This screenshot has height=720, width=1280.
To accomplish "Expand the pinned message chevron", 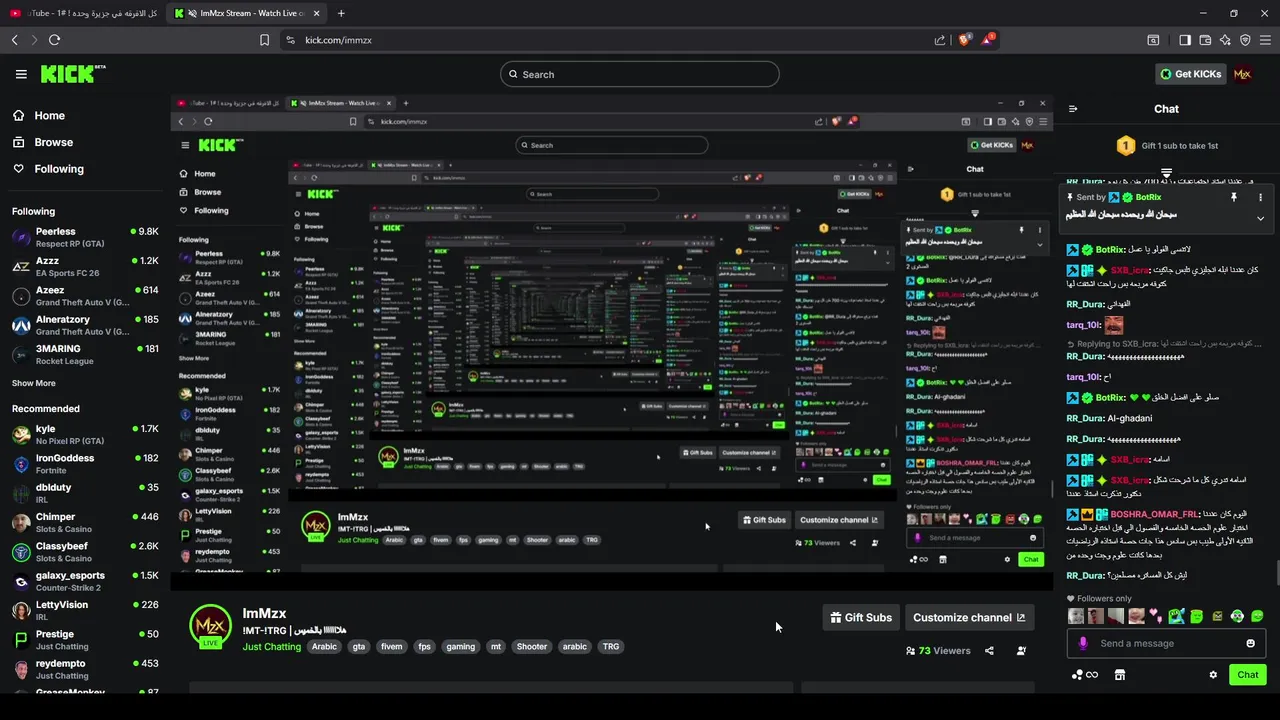I will click(1260, 218).
